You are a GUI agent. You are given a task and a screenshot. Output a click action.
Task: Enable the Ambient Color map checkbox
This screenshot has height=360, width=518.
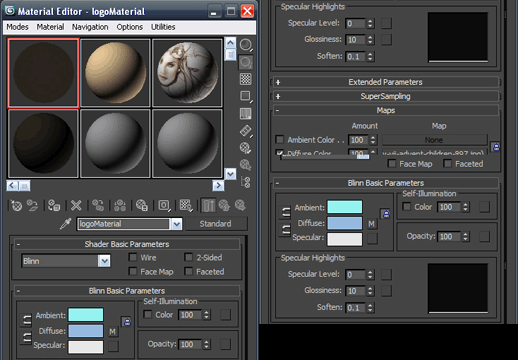[x=280, y=139]
